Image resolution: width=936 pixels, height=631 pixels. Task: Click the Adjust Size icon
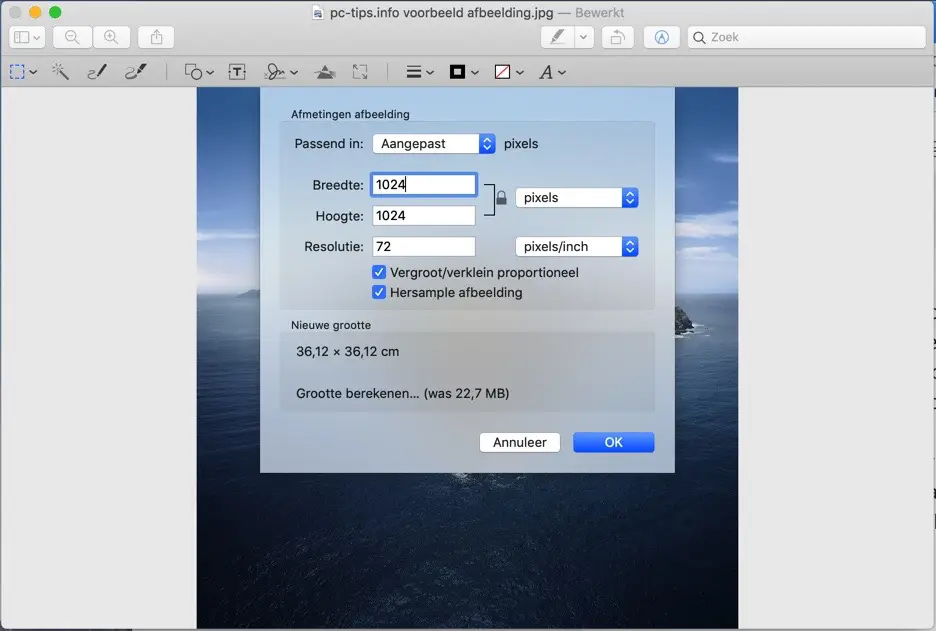(360, 72)
